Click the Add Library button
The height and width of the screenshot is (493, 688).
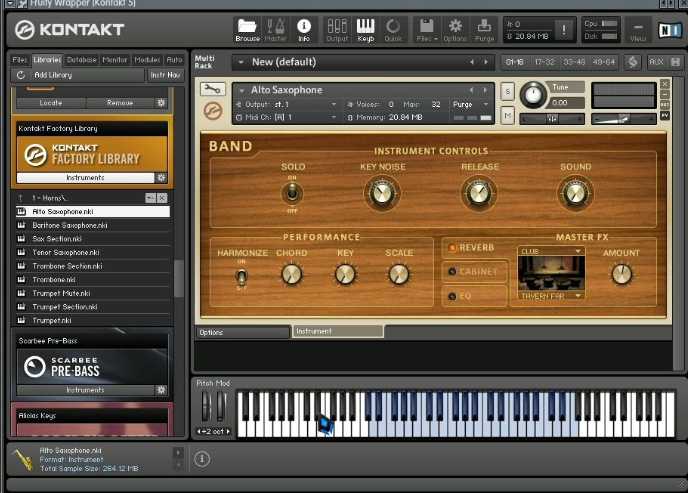click(78, 75)
